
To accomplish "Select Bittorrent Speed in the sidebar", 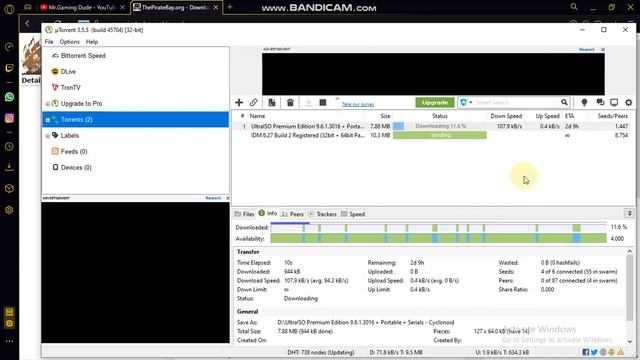I will [x=83, y=56].
